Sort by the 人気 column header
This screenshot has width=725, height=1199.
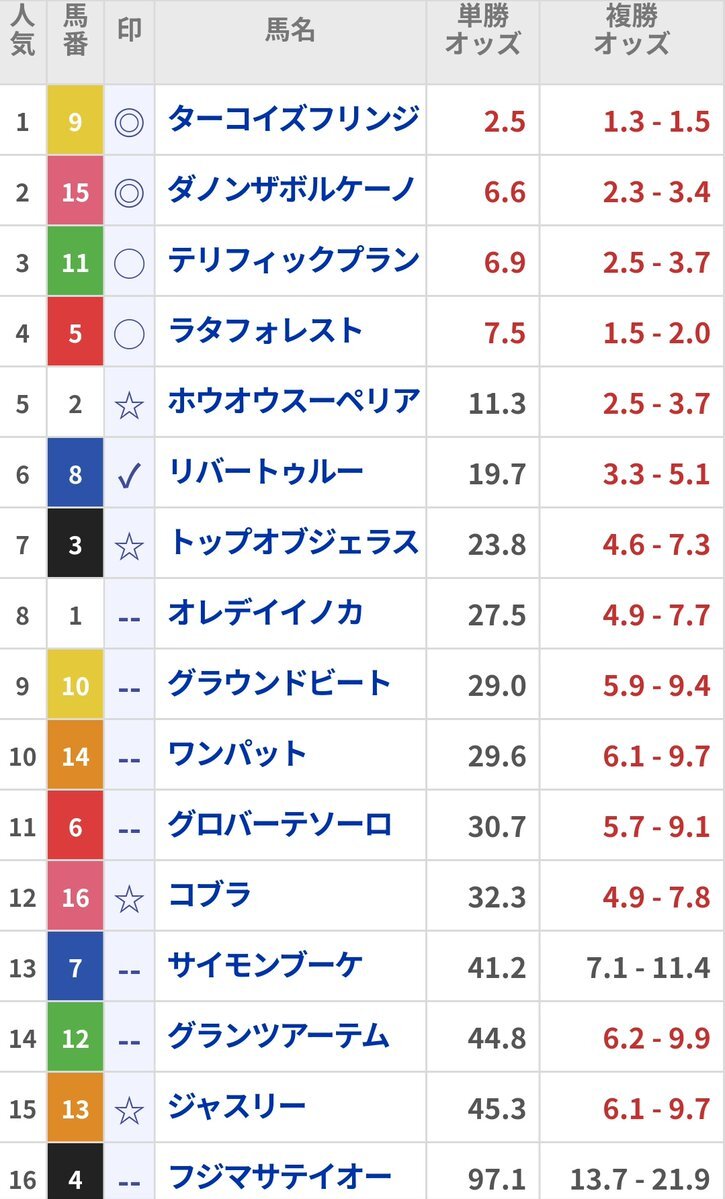23,31
